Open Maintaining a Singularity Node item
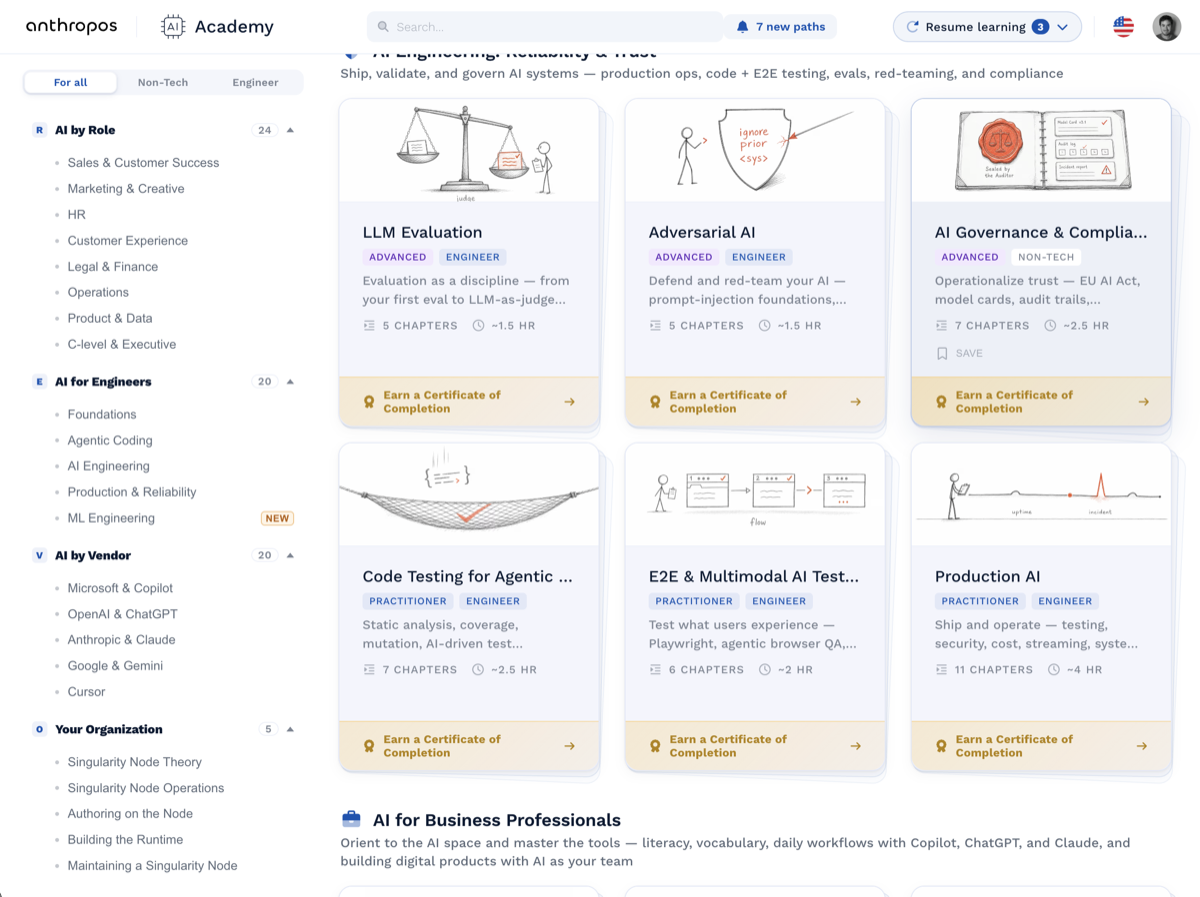 click(x=152, y=866)
